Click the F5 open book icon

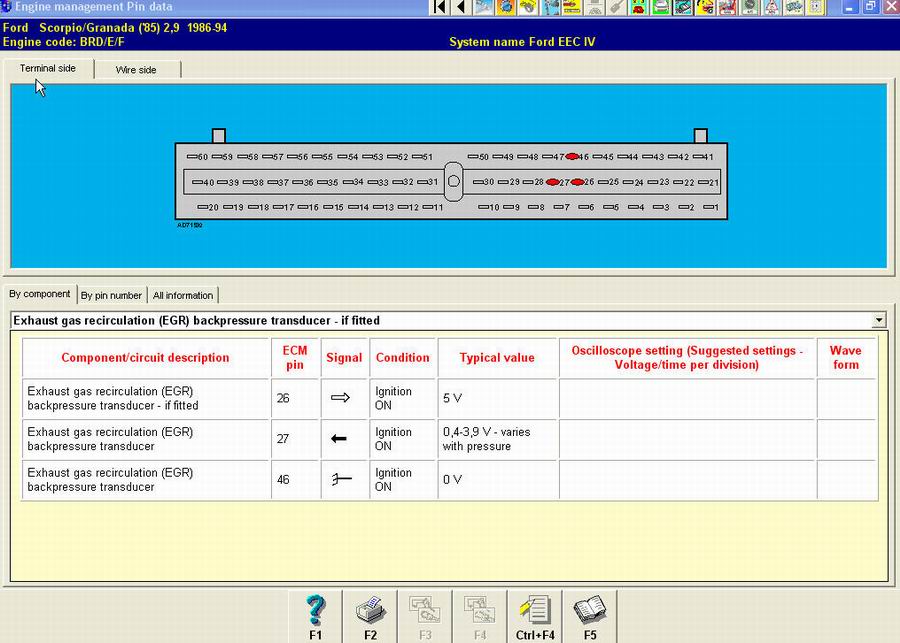click(589, 610)
